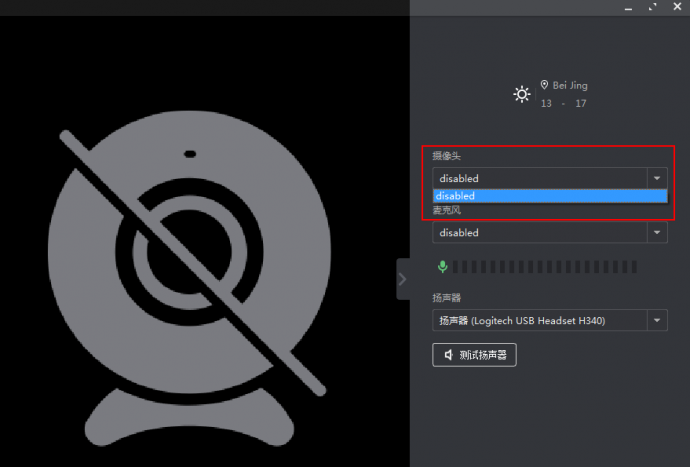The height and width of the screenshot is (467, 690).
Task: Click the 扬声器 speaker label
Action: click(x=447, y=298)
